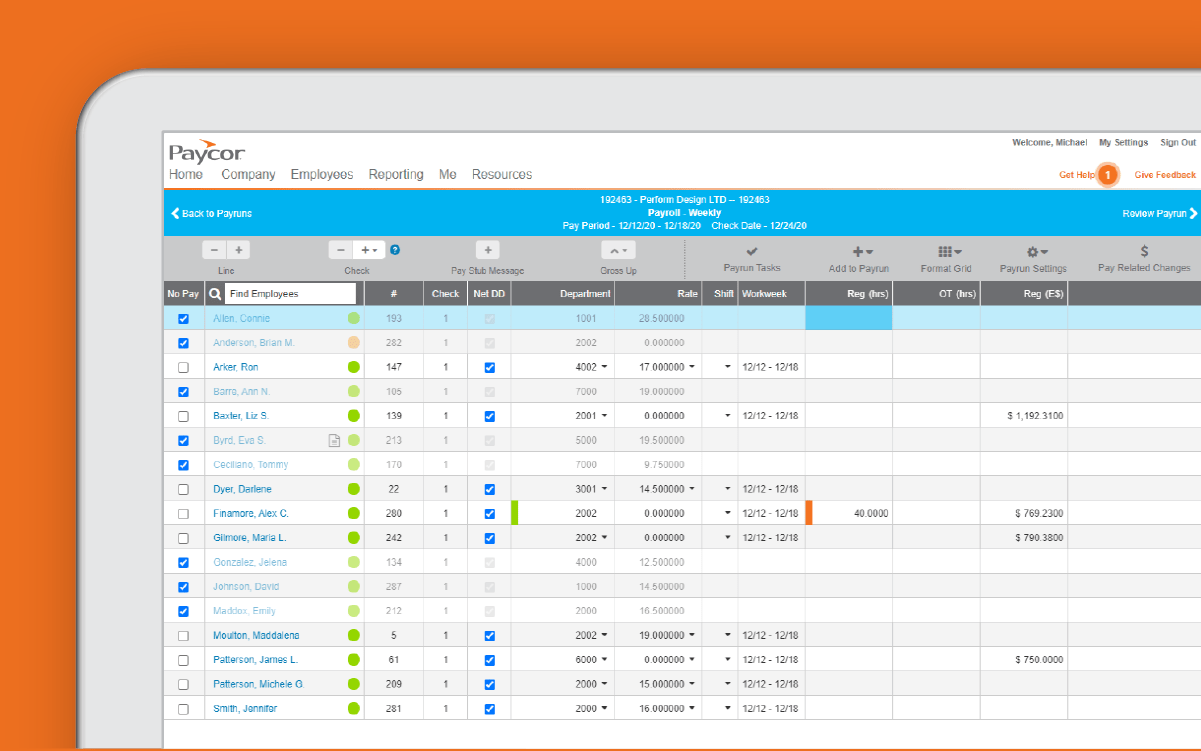Expand the Gross Up control
Image resolution: width=1201 pixels, height=751 pixels.
pyautogui.click(x=618, y=251)
